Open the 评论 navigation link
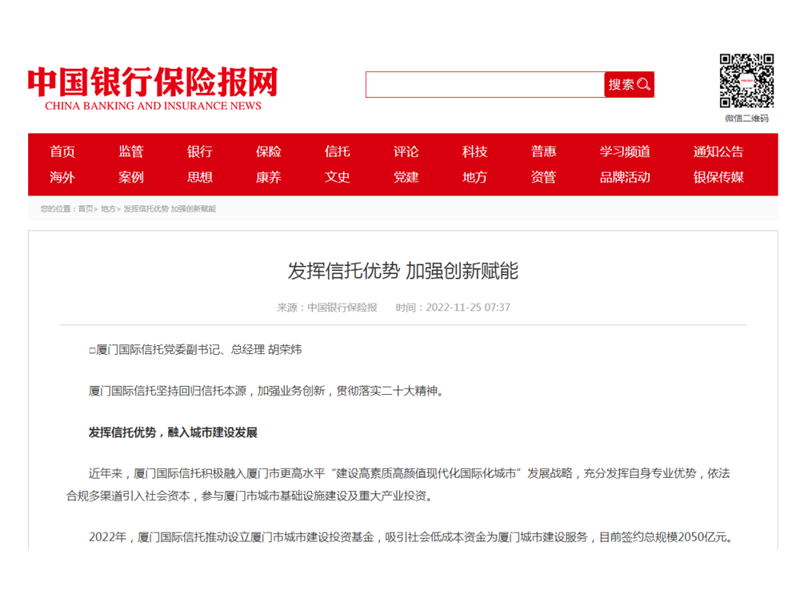The image size is (800, 600). pos(406,152)
